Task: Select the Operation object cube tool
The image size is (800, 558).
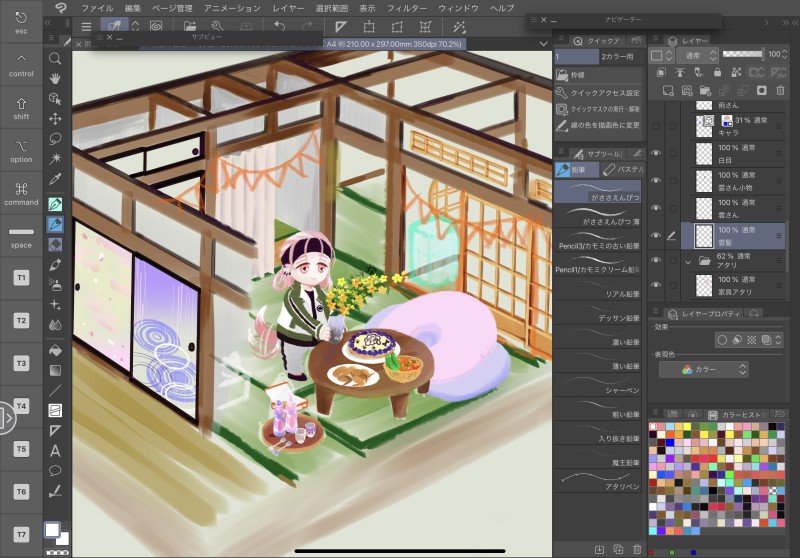Action: tap(55, 98)
